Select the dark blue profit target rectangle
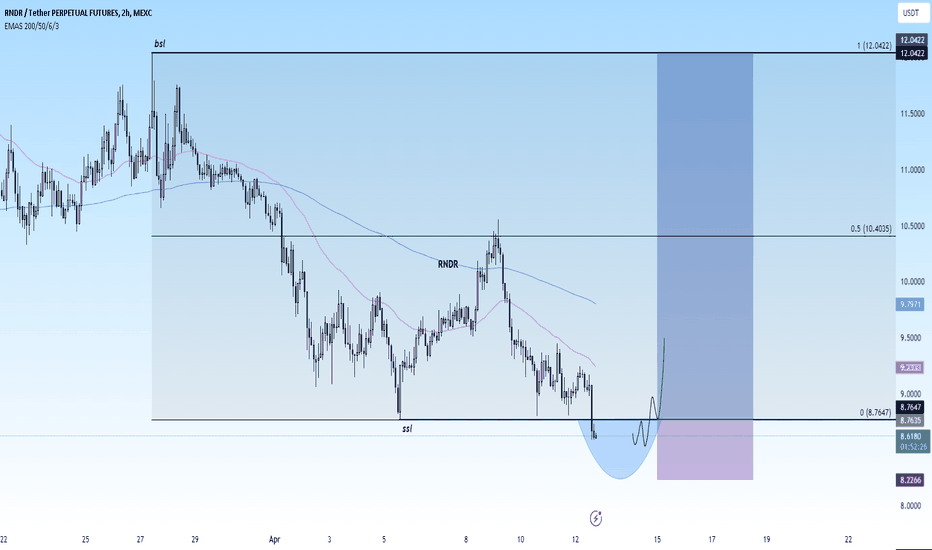 [705, 237]
